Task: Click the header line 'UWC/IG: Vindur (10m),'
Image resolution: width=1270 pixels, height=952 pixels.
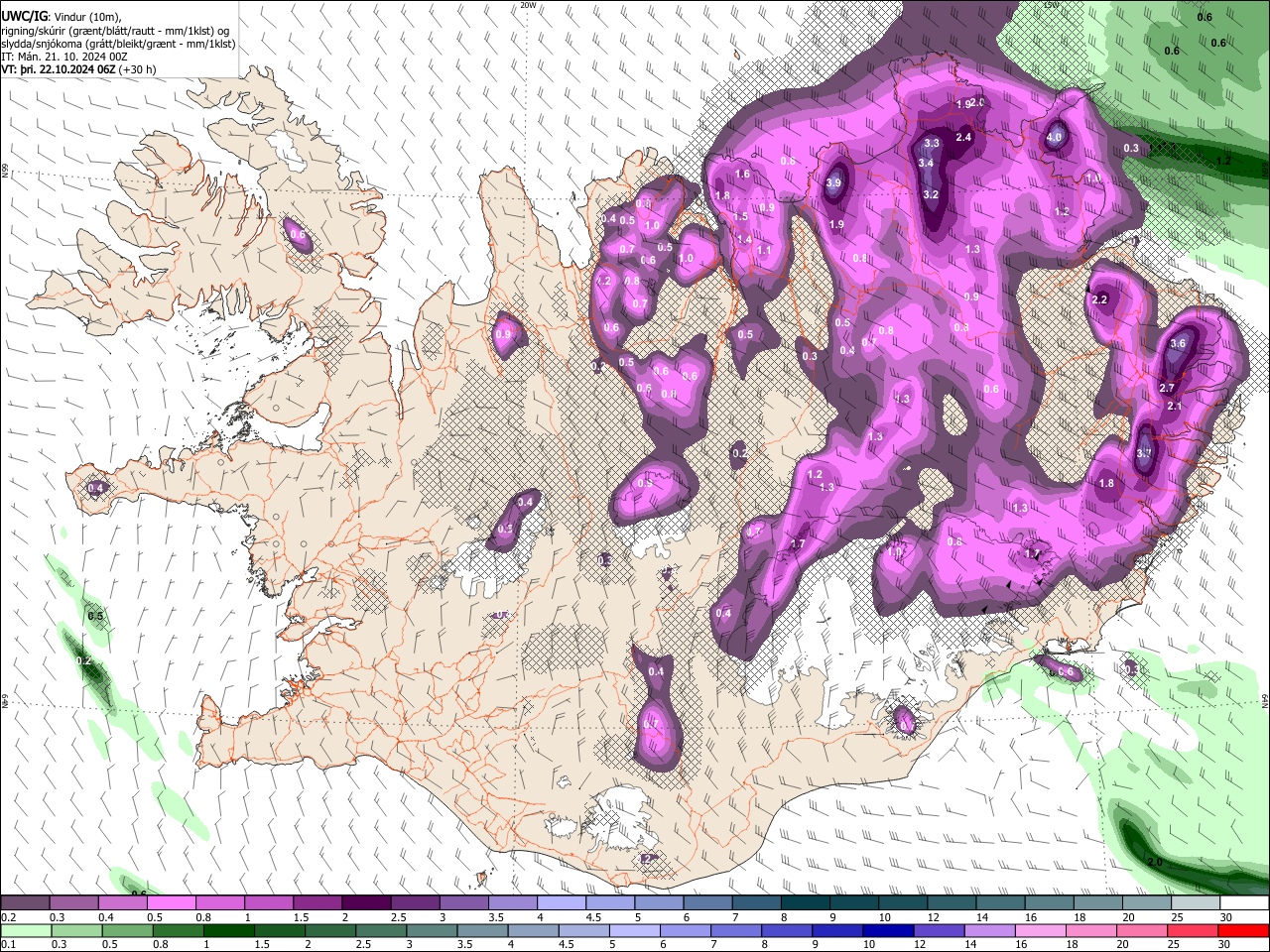Action: point(62,16)
